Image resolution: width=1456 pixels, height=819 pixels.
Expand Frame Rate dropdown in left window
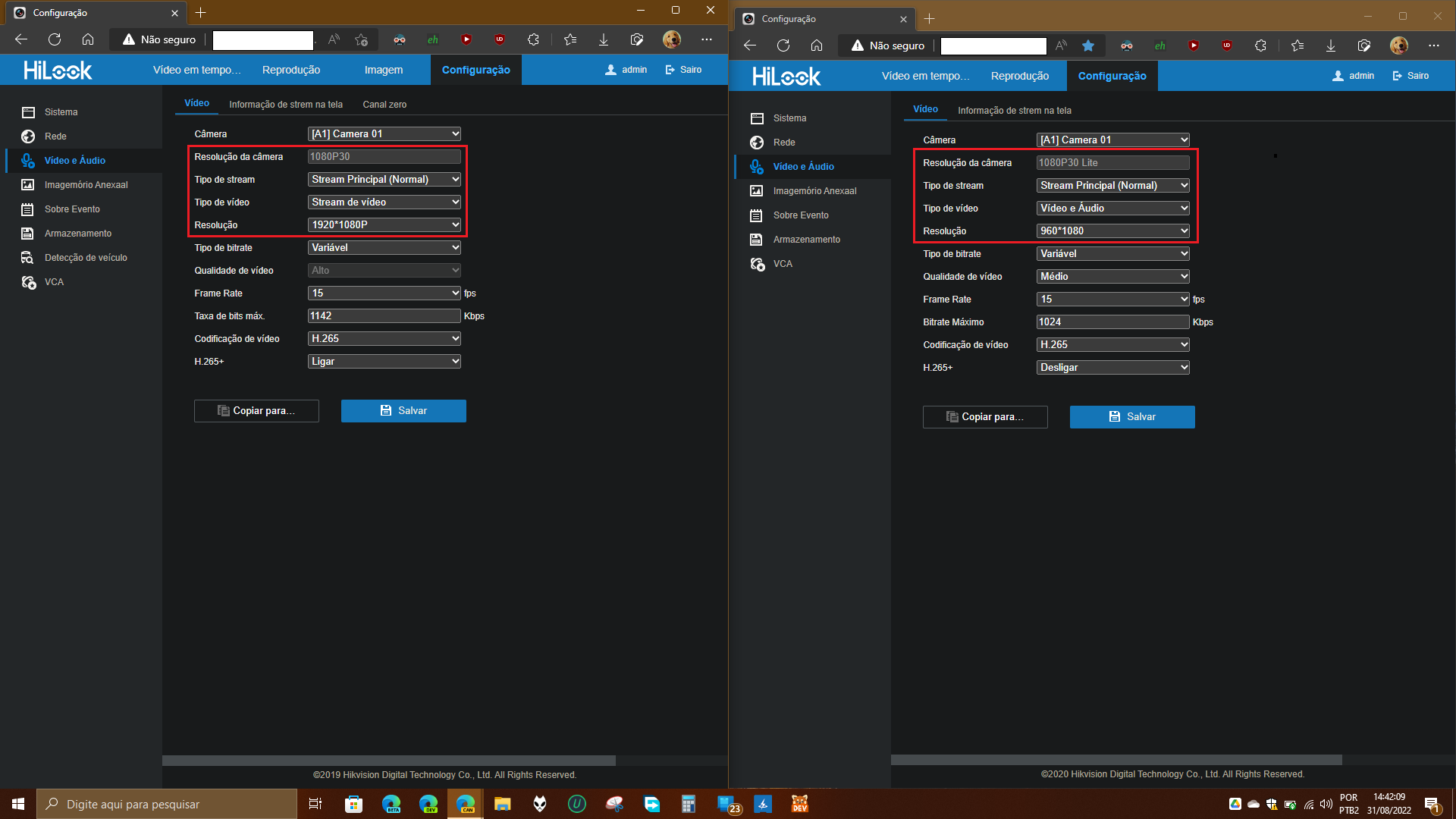[x=384, y=293]
